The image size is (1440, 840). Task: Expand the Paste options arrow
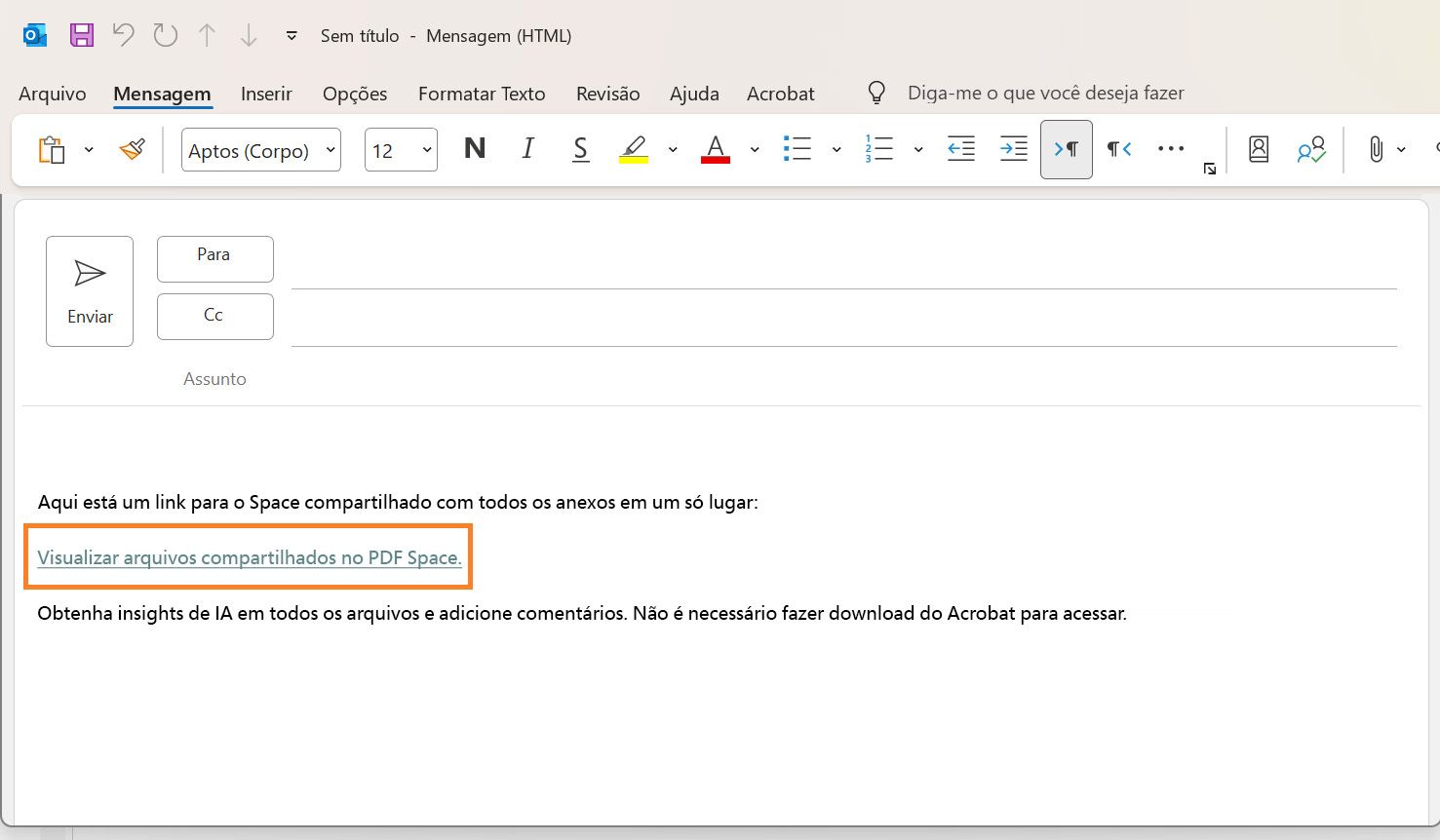(89, 150)
